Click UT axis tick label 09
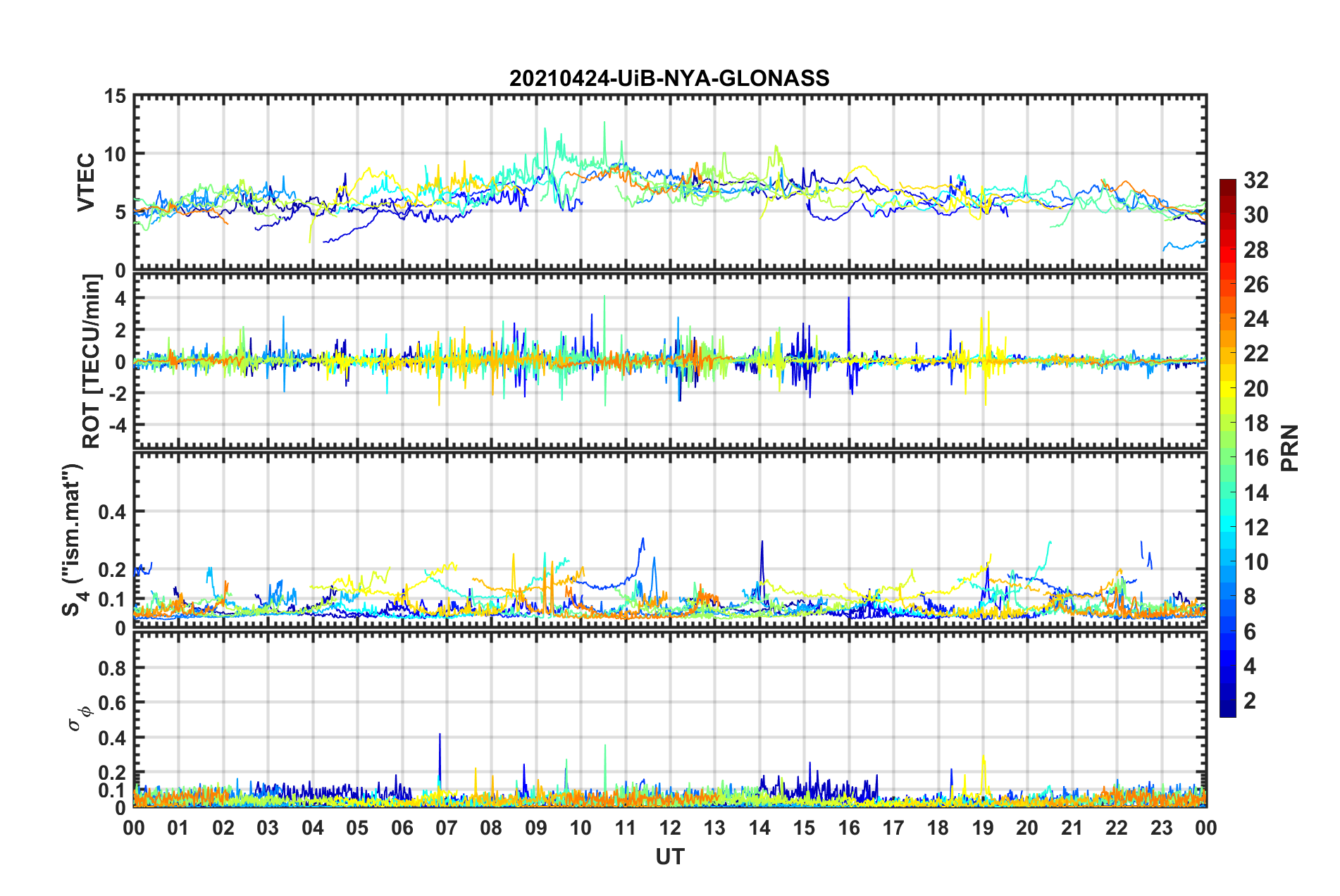This screenshot has height=896, width=1340. 536,828
